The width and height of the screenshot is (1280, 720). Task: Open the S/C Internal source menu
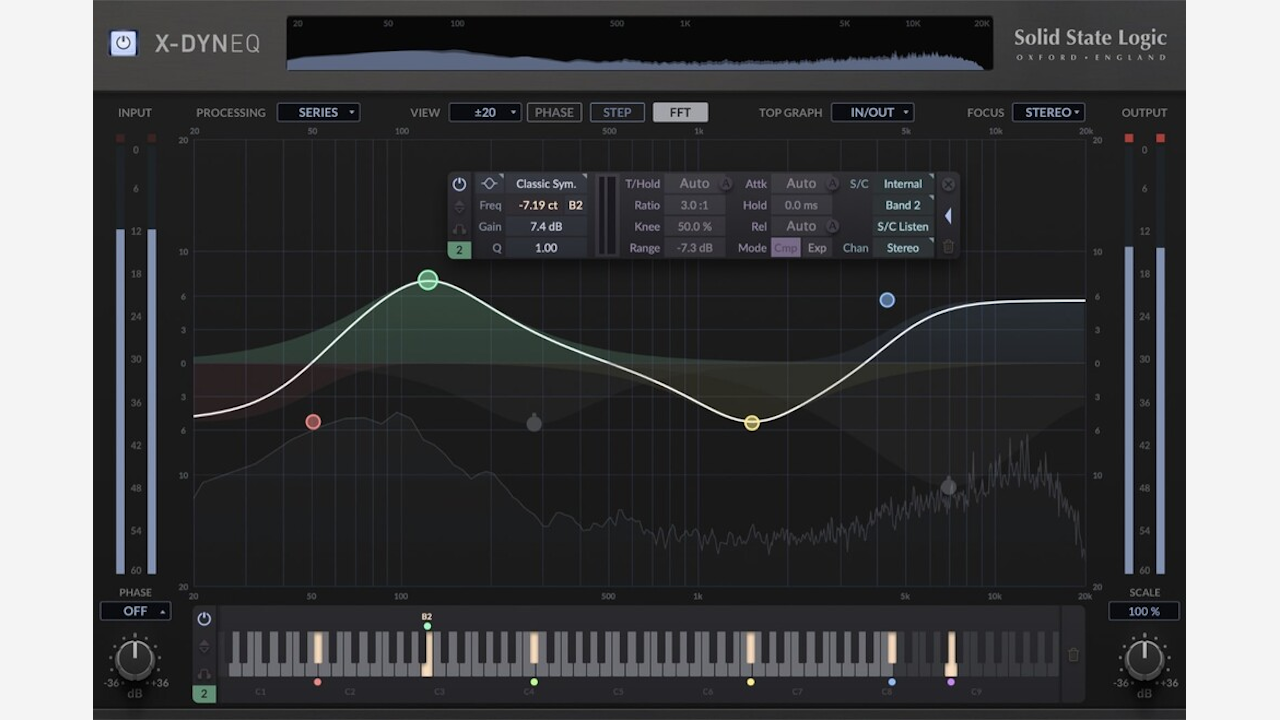click(902, 183)
